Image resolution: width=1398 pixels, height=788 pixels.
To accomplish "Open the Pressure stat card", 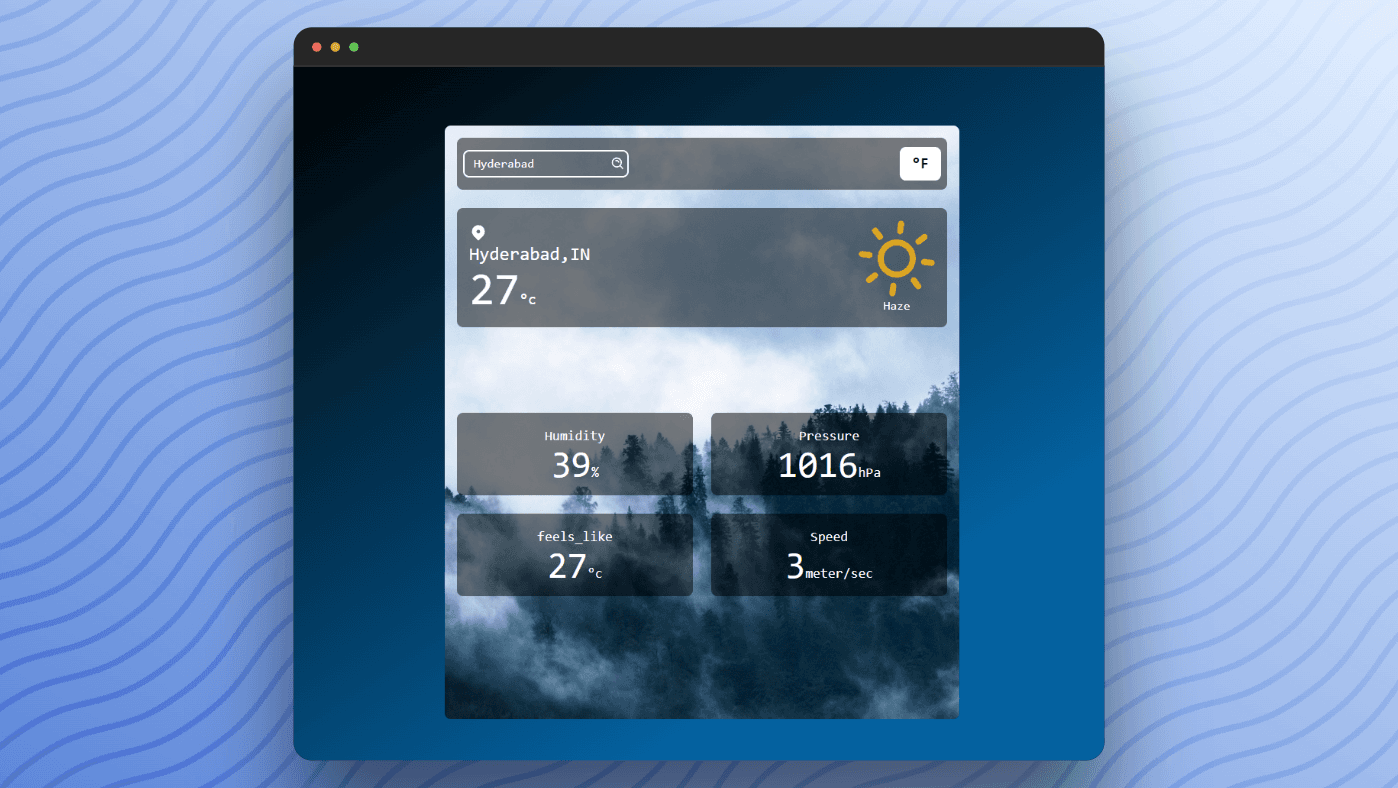I will pos(828,453).
